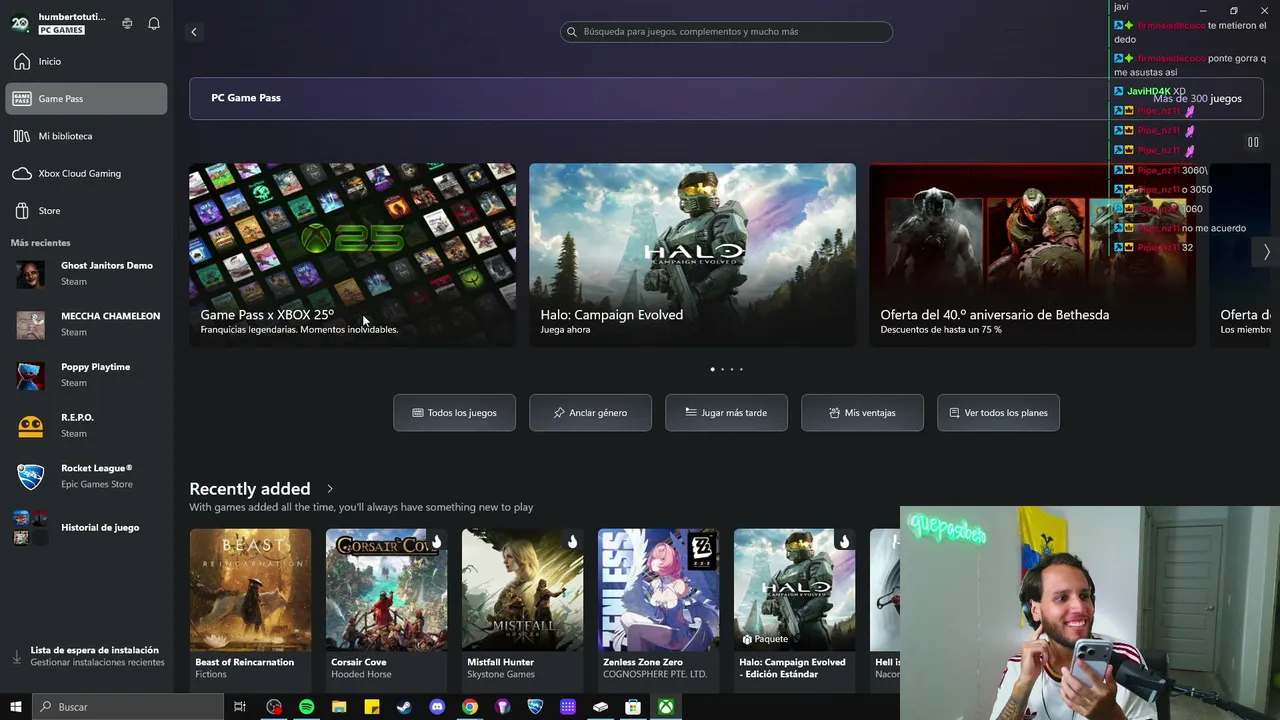Search in the Búsqueda para juegos field
The height and width of the screenshot is (720, 1280).
[x=726, y=32]
